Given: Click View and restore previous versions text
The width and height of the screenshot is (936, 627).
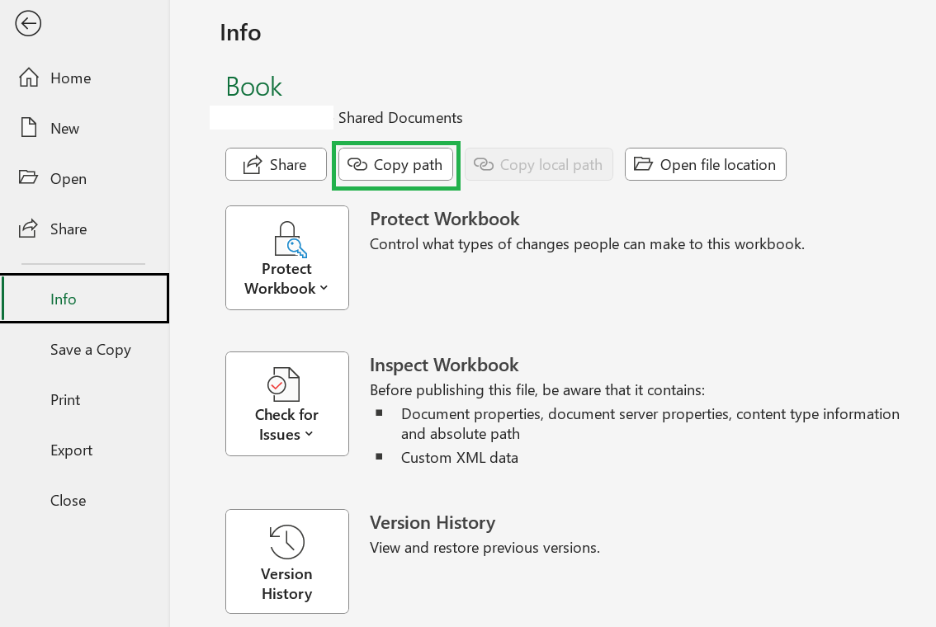Looking at the screenshot, I should pyautogui.click(x=485, y=548).
